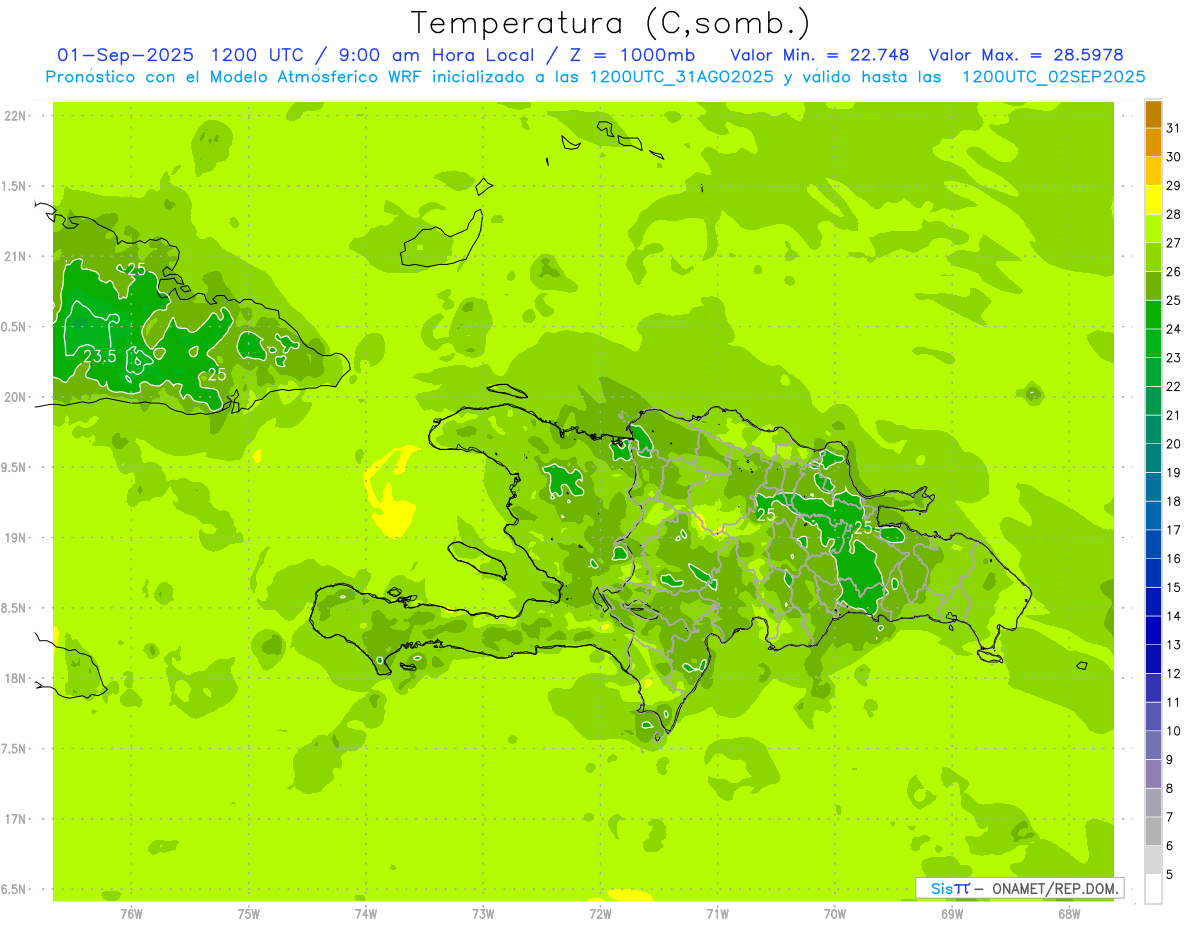Click the "24" colorbar scale label

[1173, 328]
